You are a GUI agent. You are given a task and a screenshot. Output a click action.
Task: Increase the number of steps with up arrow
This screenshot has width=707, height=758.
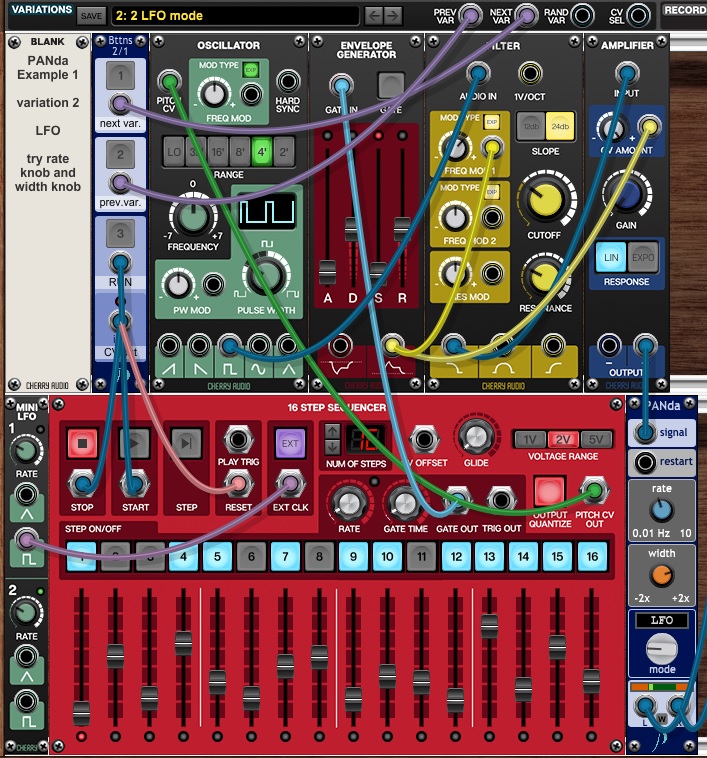(x=333, y=431)
